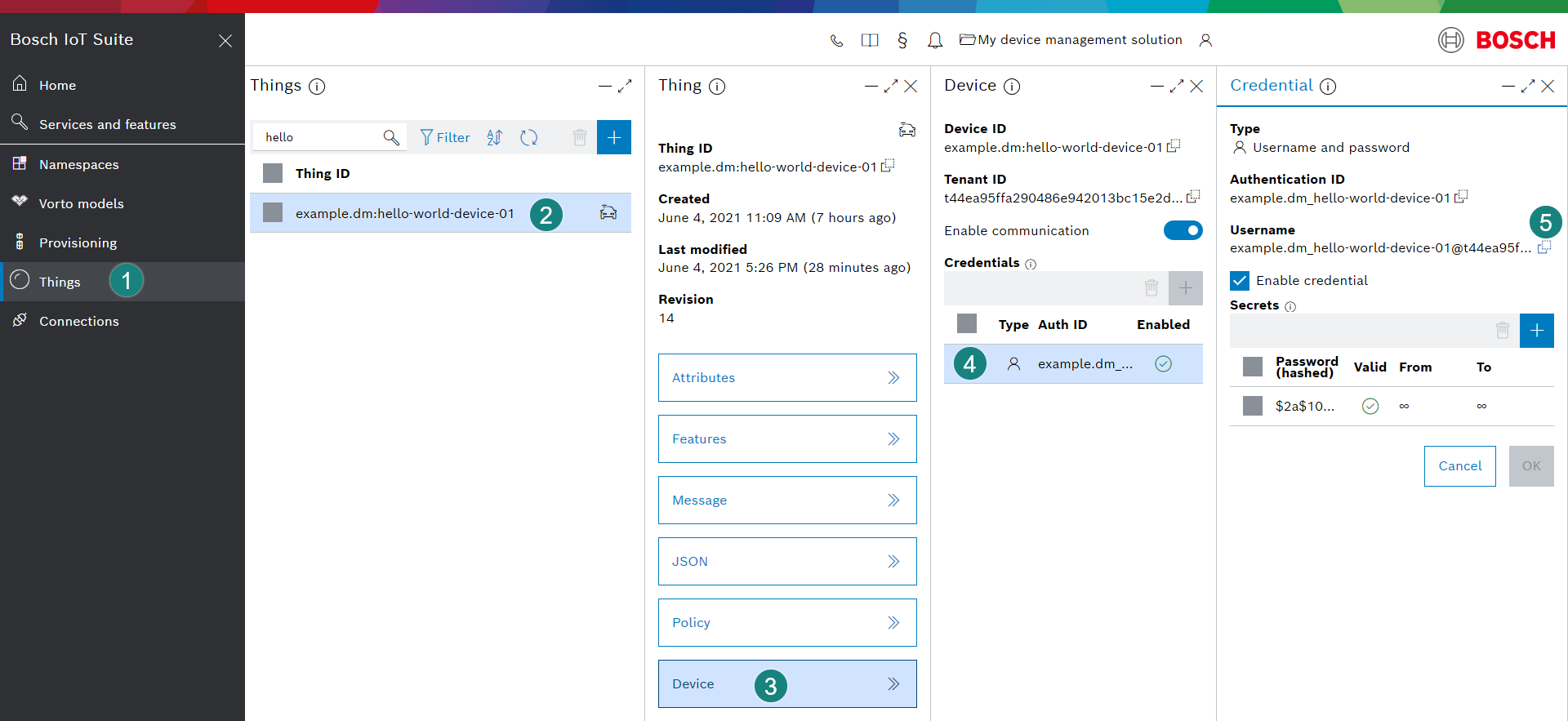This screenshot has height=721, width=1568.
Task: Copy the Authentication ID to clipboard
Action: point(1461,197)
